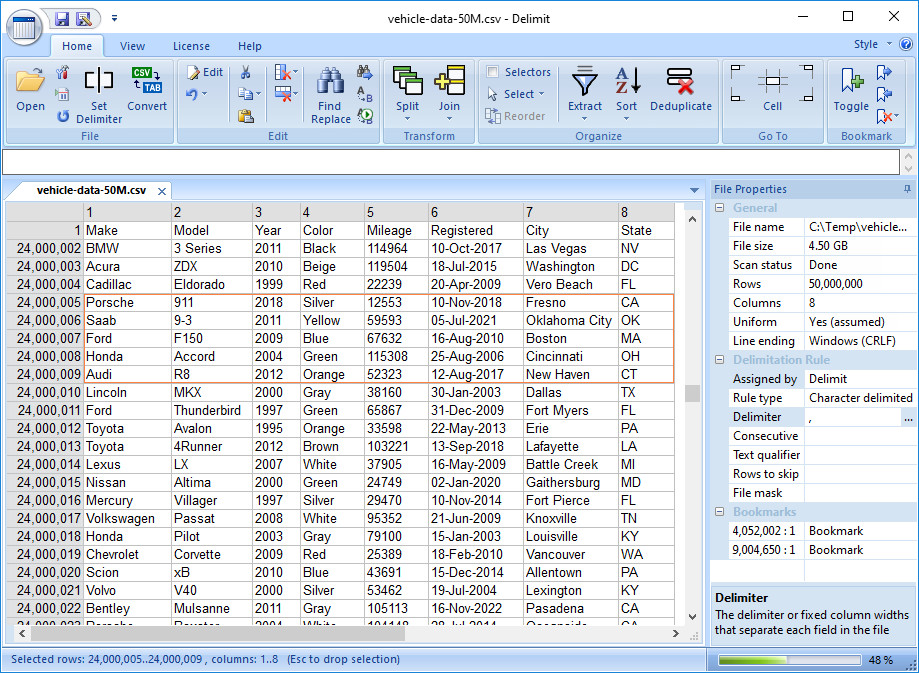Open the Extract dropdown
919x673 pixels.
tap(585, 119)
